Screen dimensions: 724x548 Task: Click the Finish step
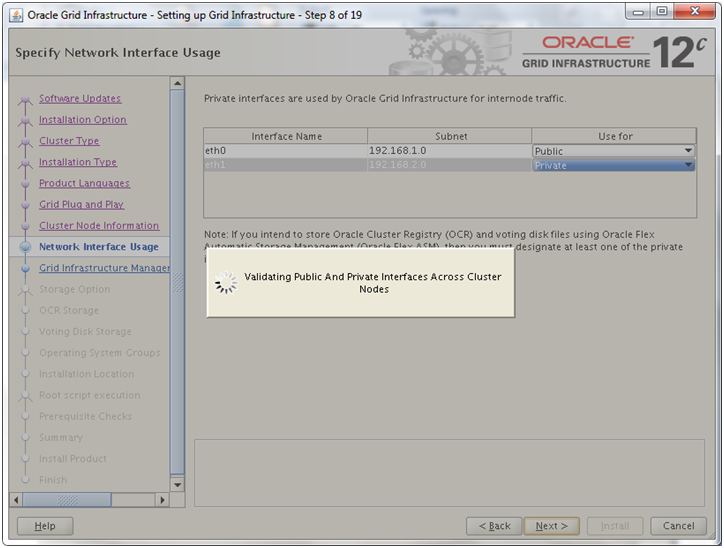point(53,481)
